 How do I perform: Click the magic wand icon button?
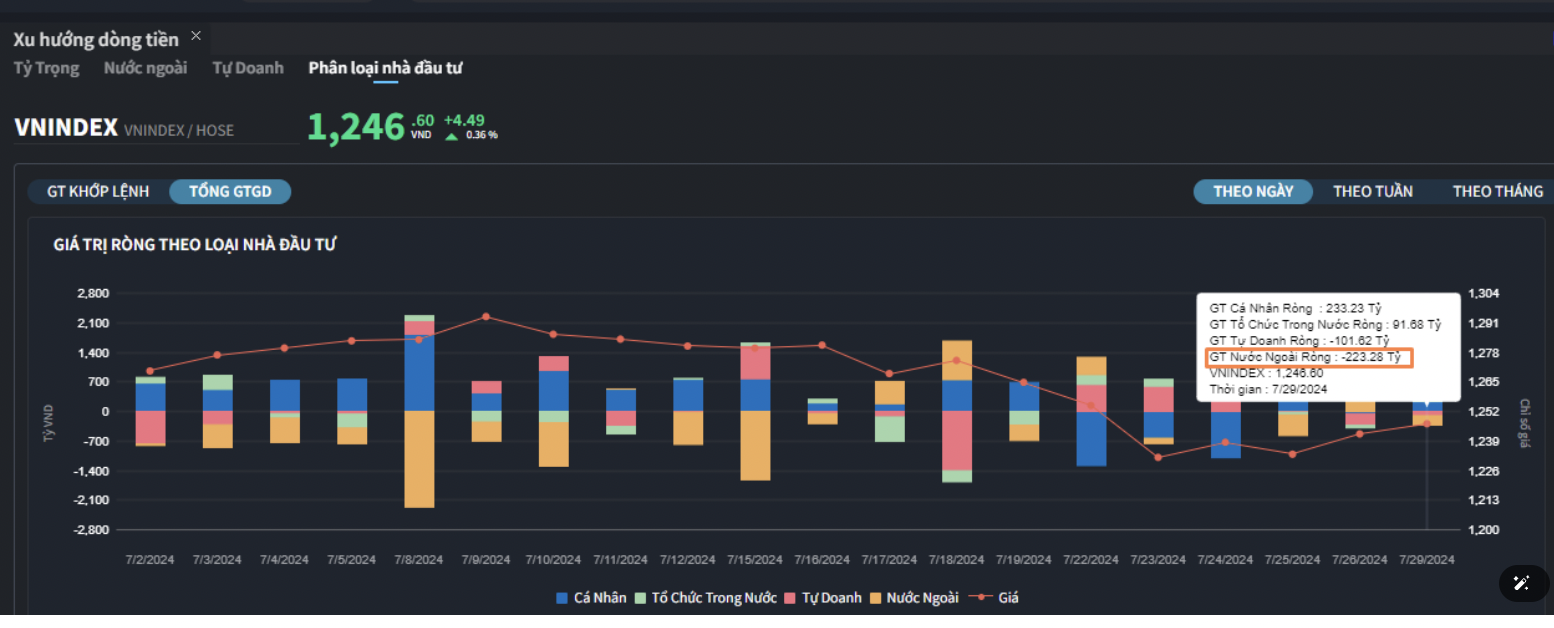tap(1521, 583)
